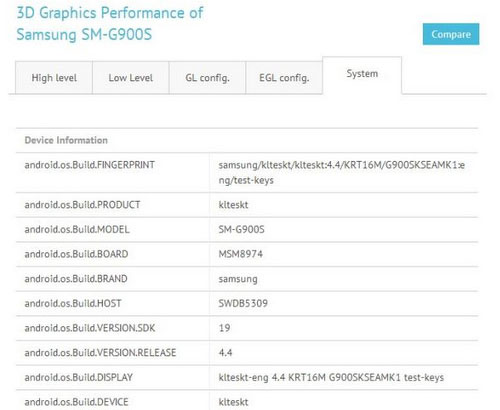Select android.os.Build.FINGERPRINT label
500x410 pixels.
pos(90,165)
